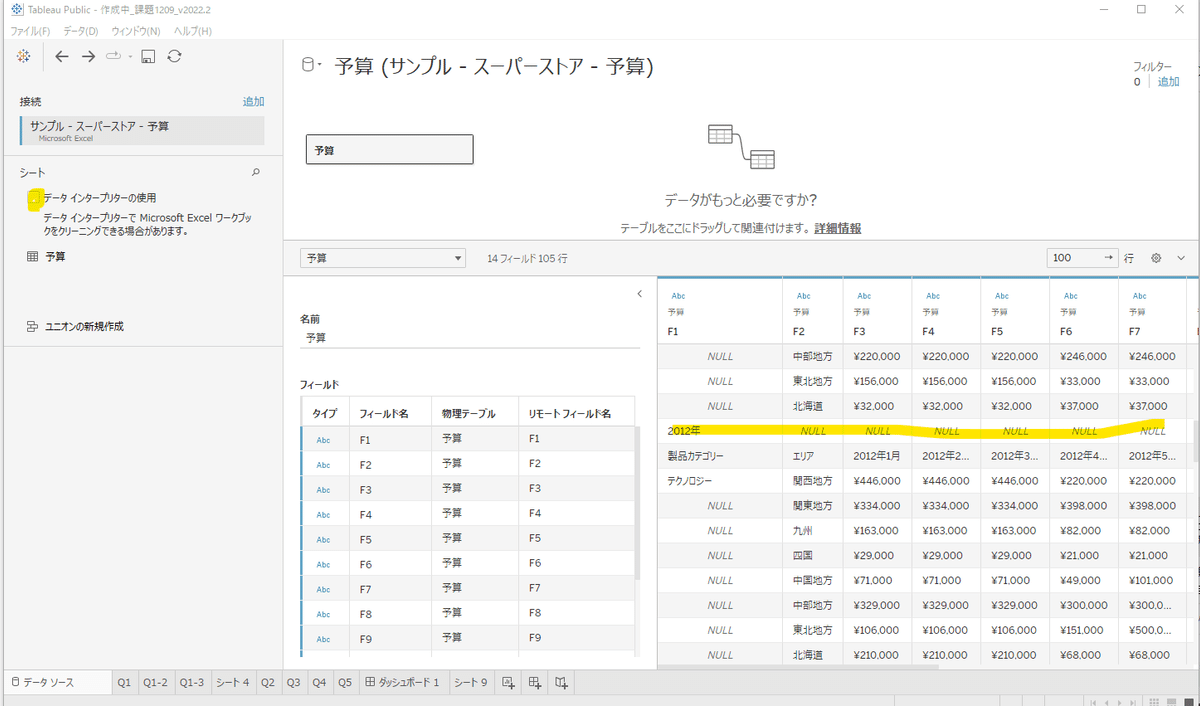
Task: Click the 物理テーブル column header
Action: 474,413
